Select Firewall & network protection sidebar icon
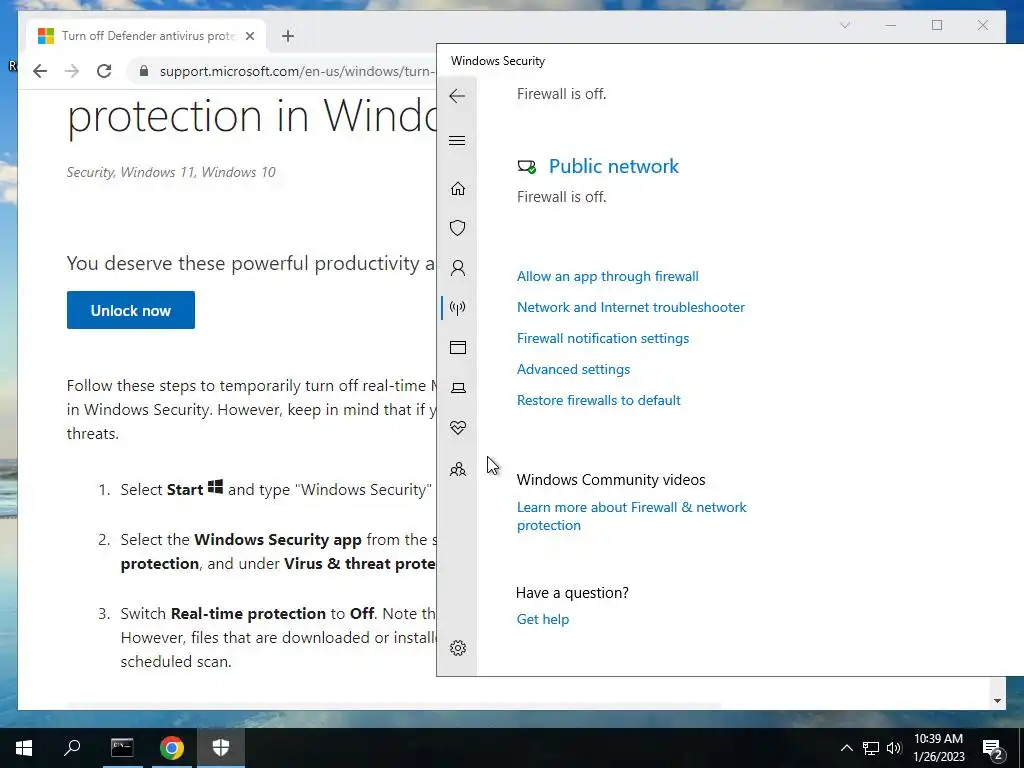1024x768 pixels. (x=458, y=308)
